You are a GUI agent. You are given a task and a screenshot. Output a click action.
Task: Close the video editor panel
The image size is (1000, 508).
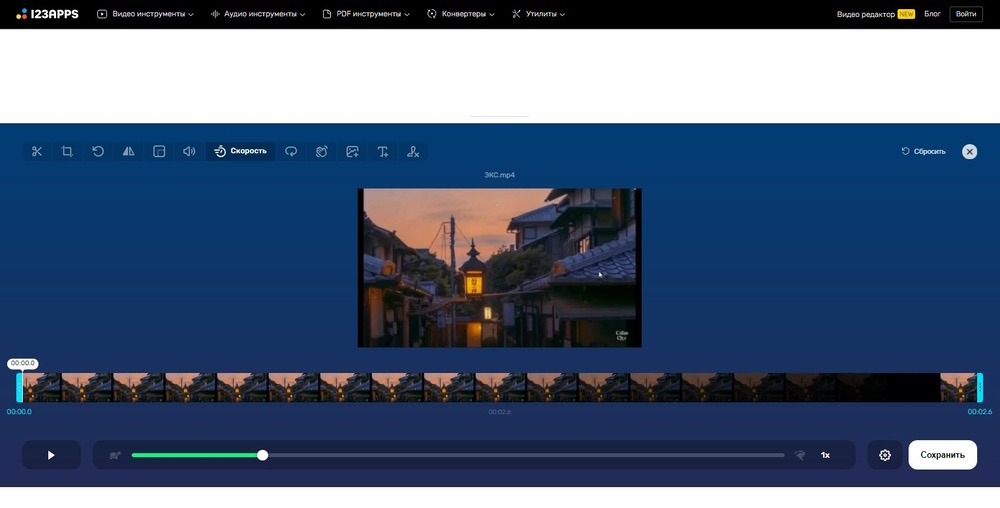click(x=969, y=152)
